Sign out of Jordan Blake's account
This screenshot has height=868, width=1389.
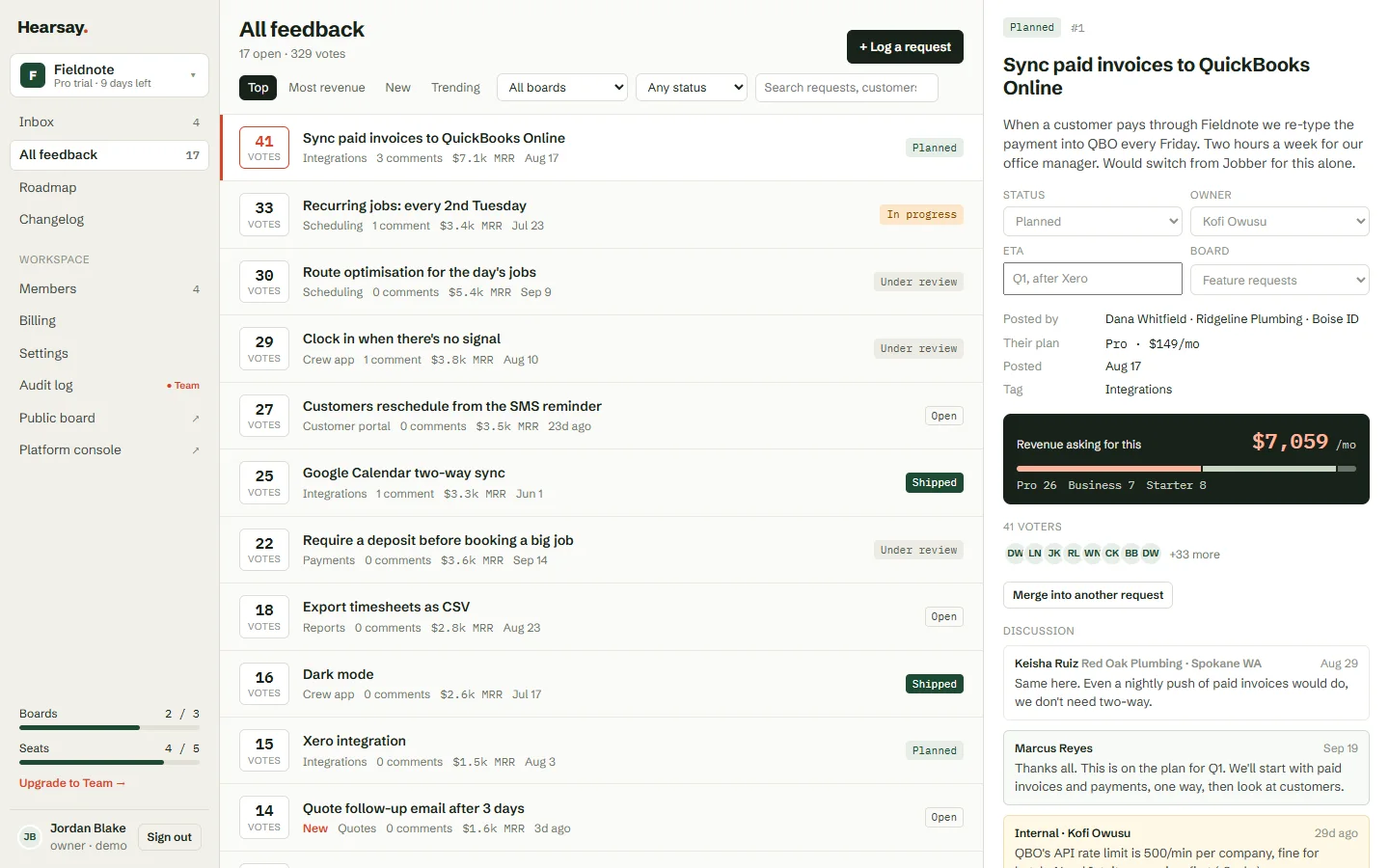point(170,837)
